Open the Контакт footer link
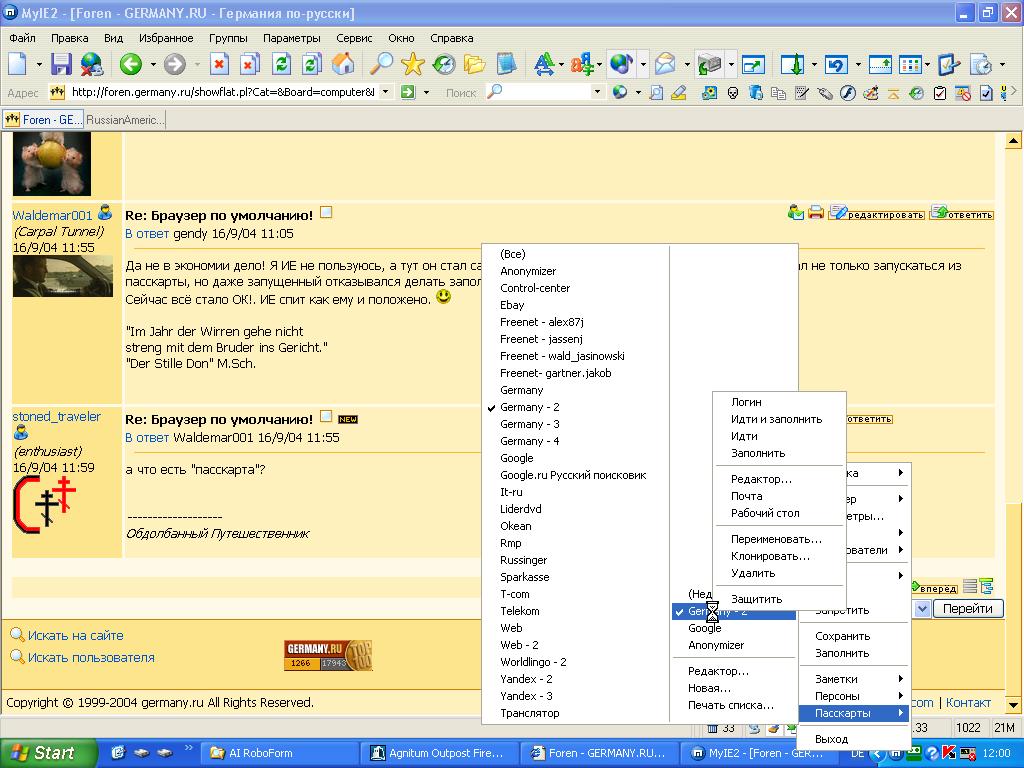1024x768 pixels. [968, 703]
